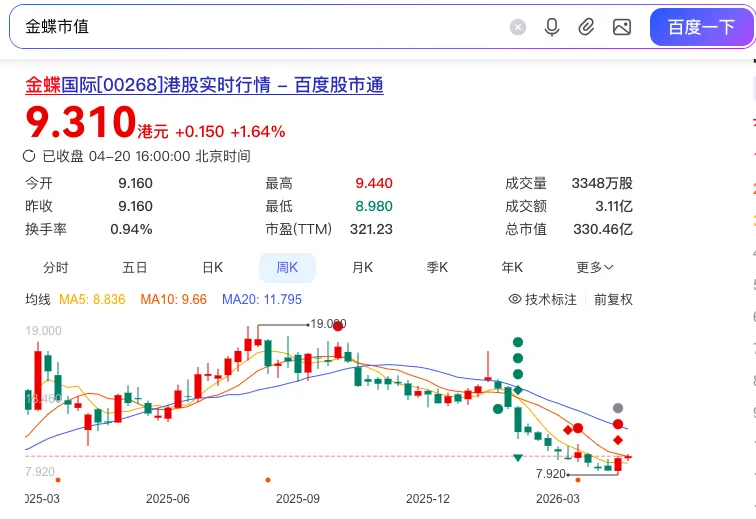
Task: Focus the 金蝶市值 search field
Action: pyautogui.click(x=260, y=27)
